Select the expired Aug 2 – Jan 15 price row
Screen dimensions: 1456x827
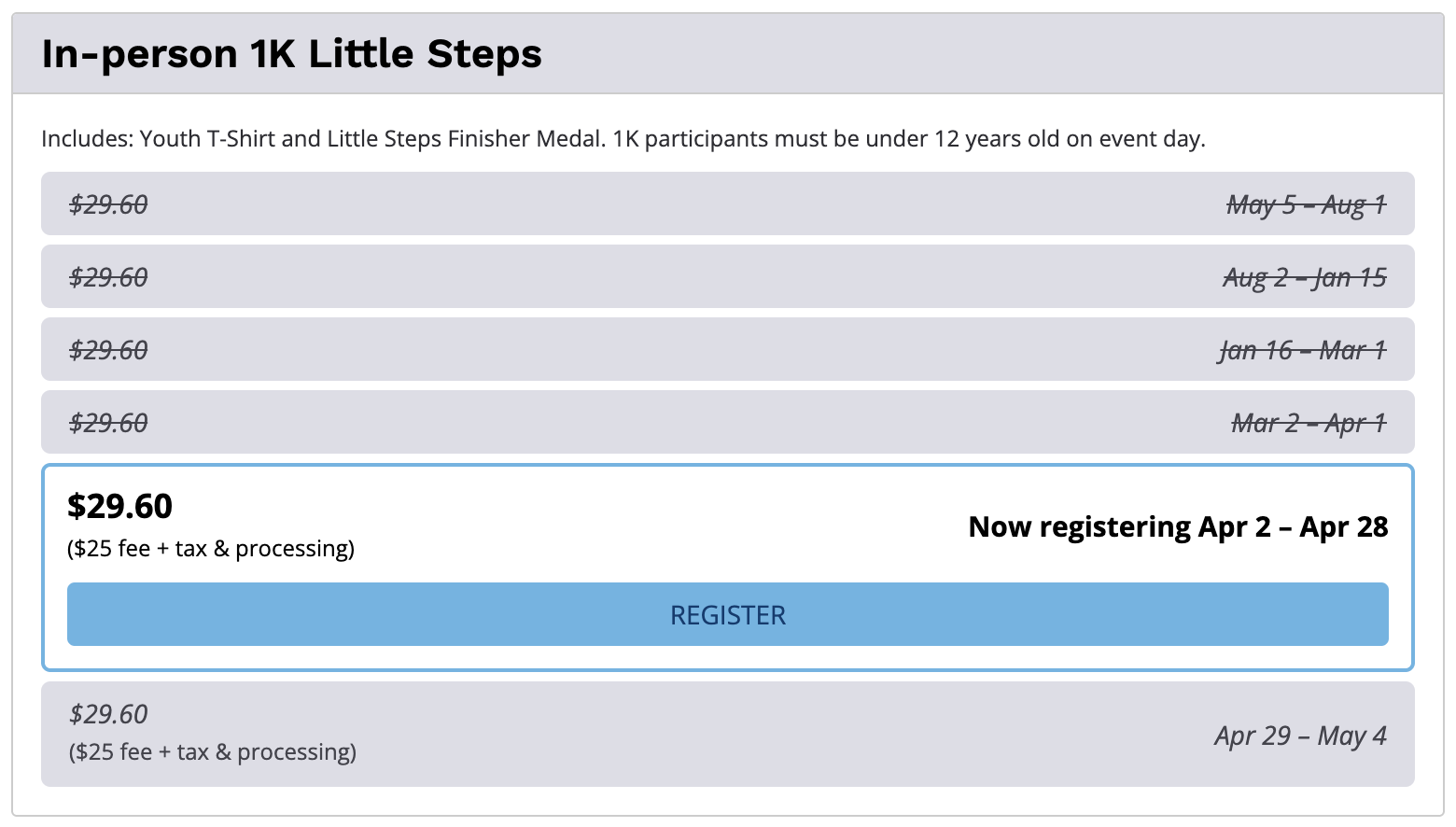[727, 276]
